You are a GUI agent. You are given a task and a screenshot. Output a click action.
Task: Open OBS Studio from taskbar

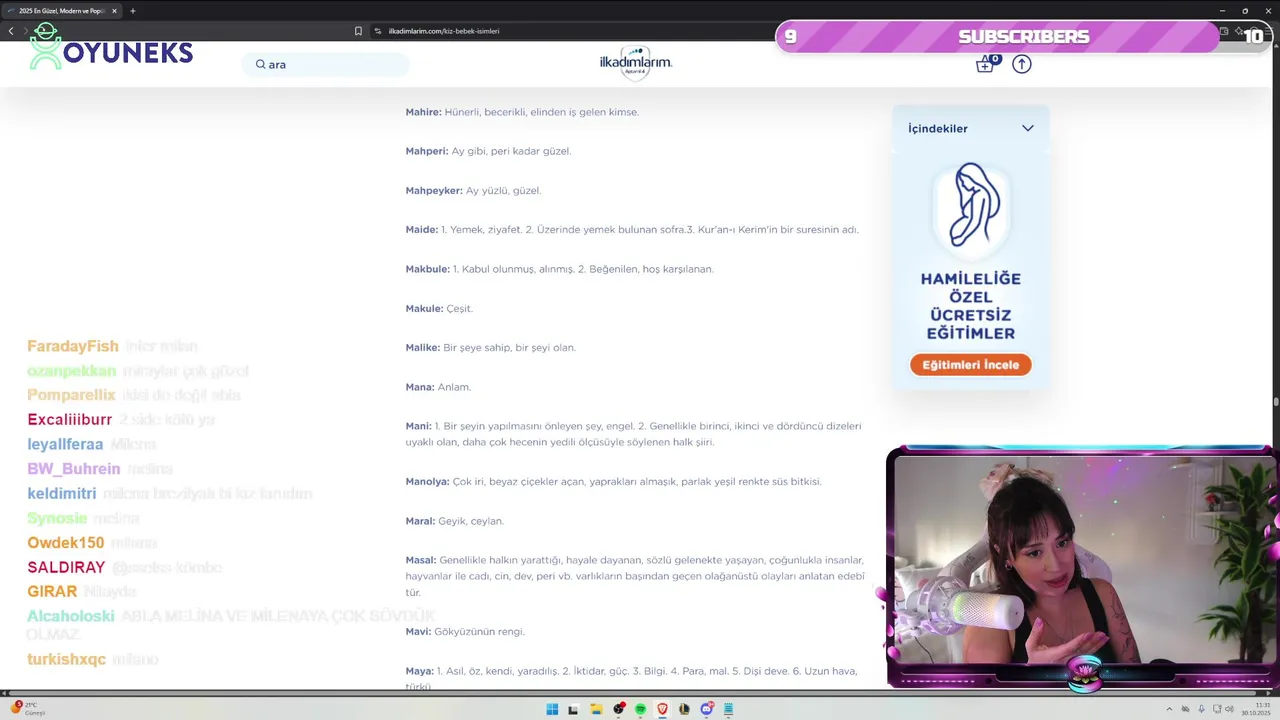tap(619, 709)
